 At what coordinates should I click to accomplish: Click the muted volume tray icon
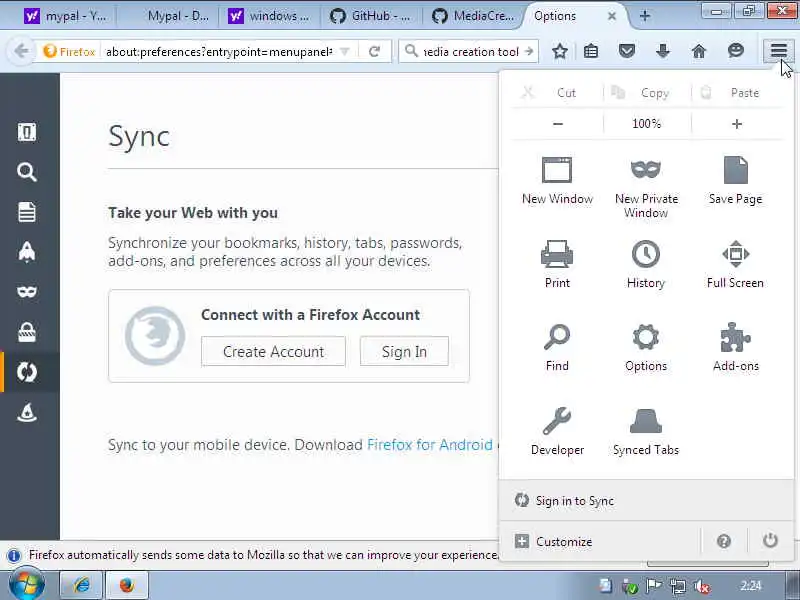pos(702,586)
